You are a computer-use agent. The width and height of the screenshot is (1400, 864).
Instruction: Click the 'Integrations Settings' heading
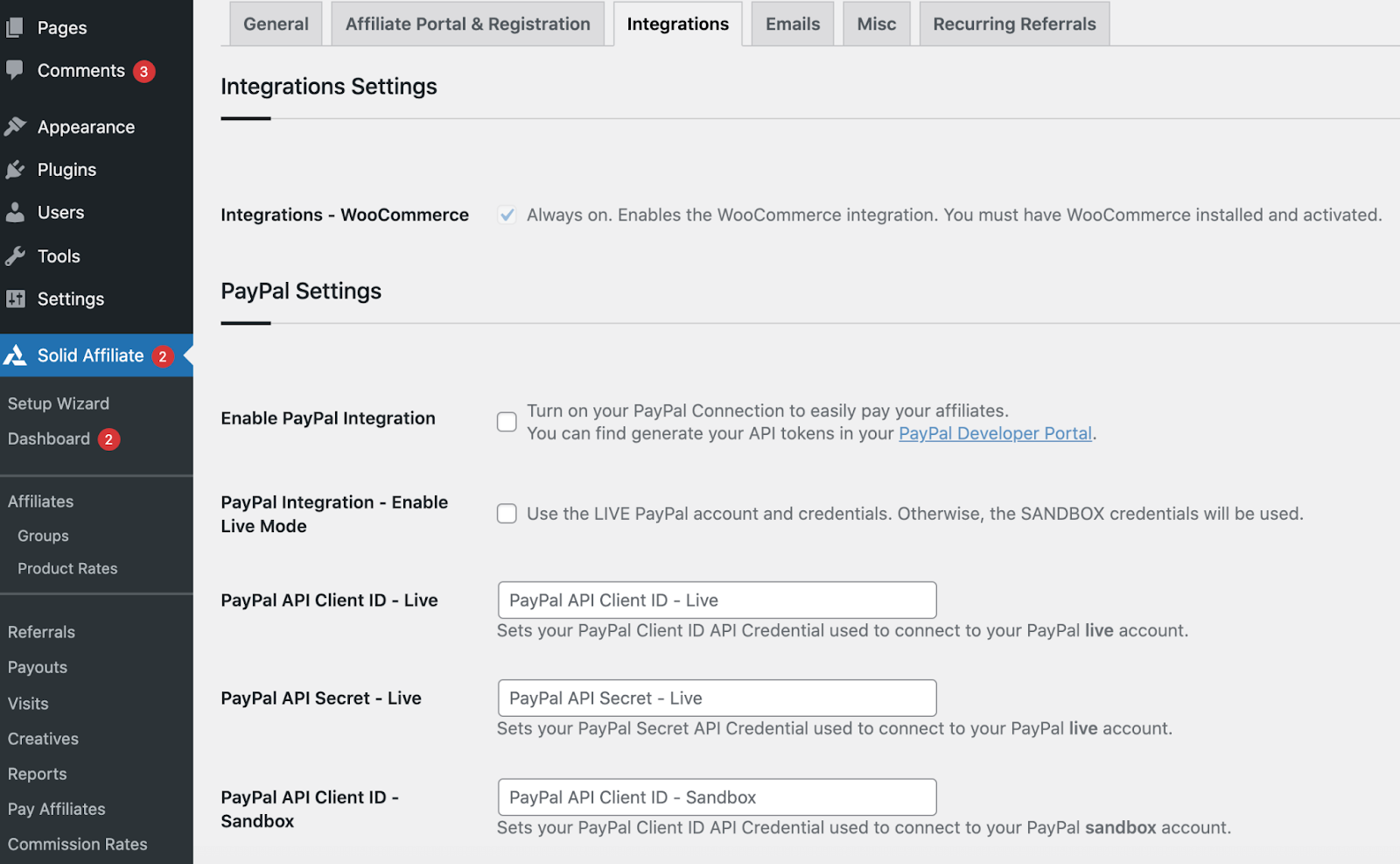329,87
